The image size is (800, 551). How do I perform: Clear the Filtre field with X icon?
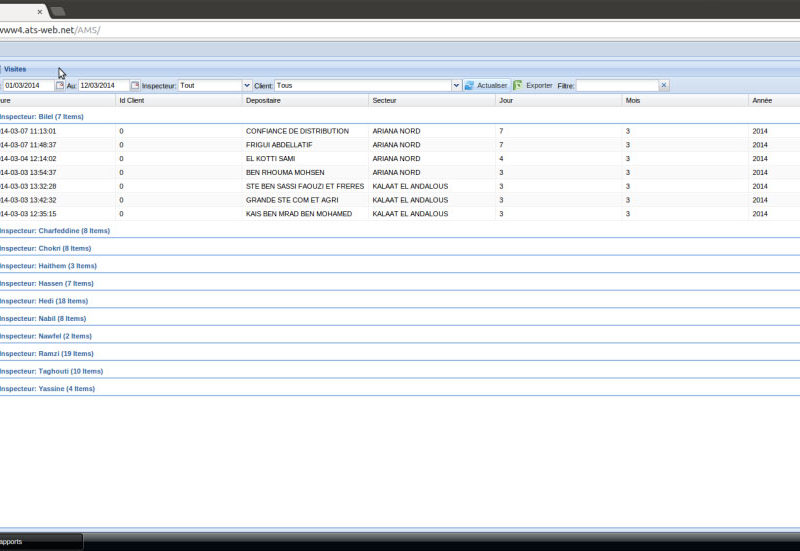click(x=664, y=86)
